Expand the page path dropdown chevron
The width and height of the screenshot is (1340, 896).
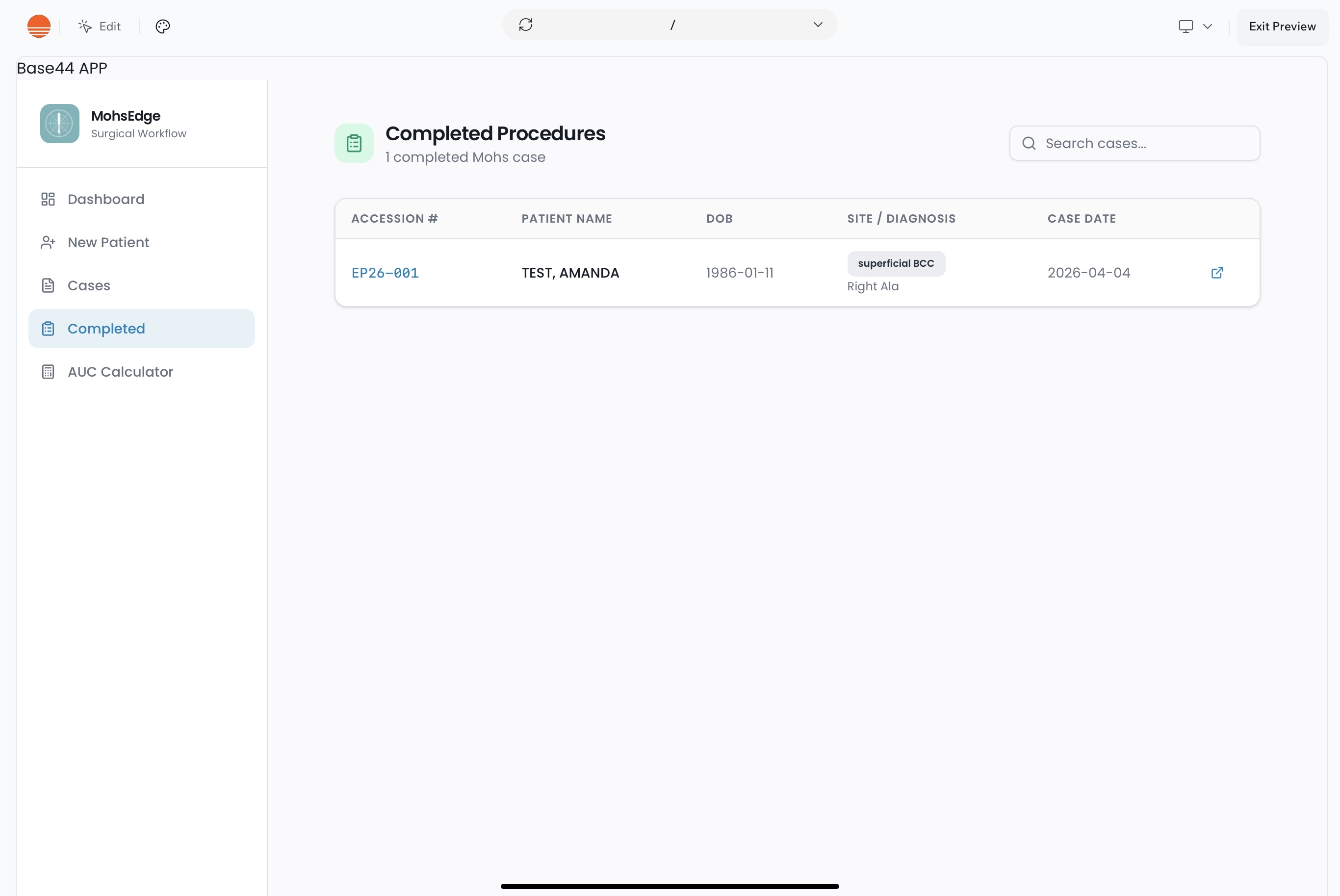[x=818, y=25]
